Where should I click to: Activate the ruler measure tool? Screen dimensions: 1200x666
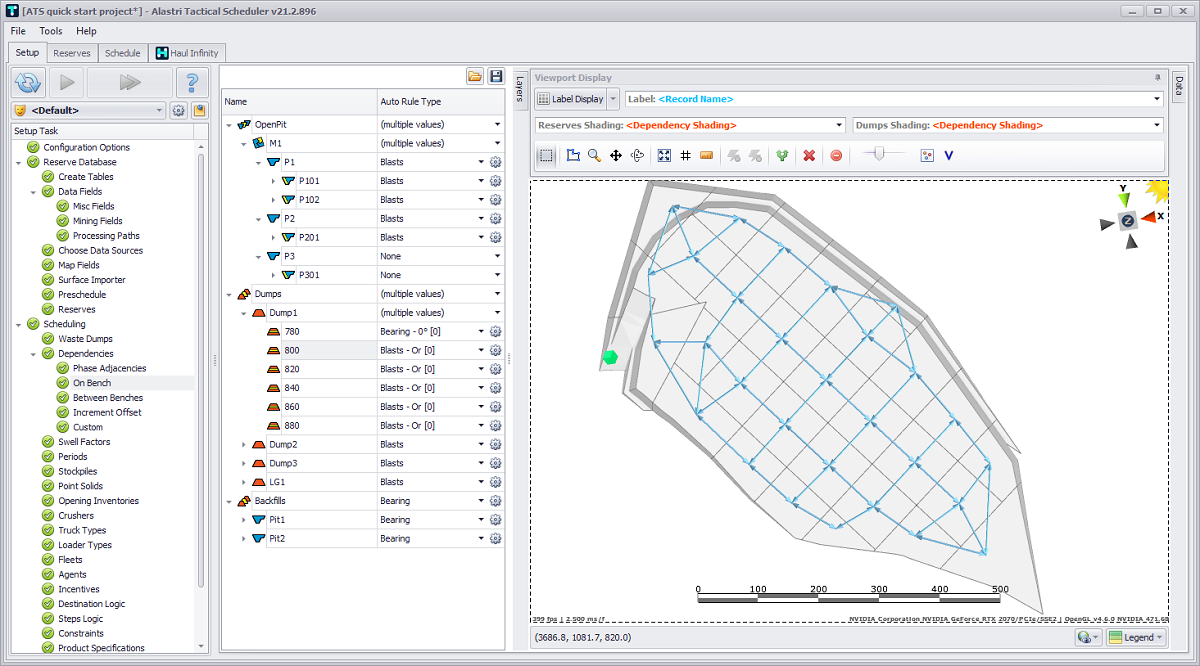706,156
